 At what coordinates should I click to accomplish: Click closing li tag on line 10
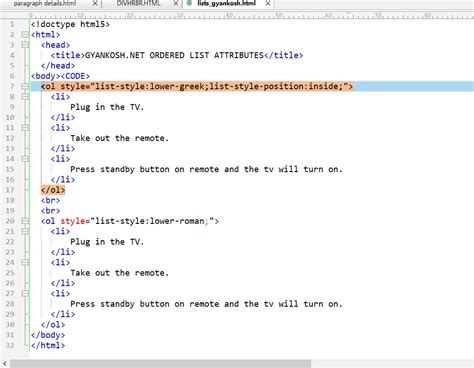[x=63, y=117]
